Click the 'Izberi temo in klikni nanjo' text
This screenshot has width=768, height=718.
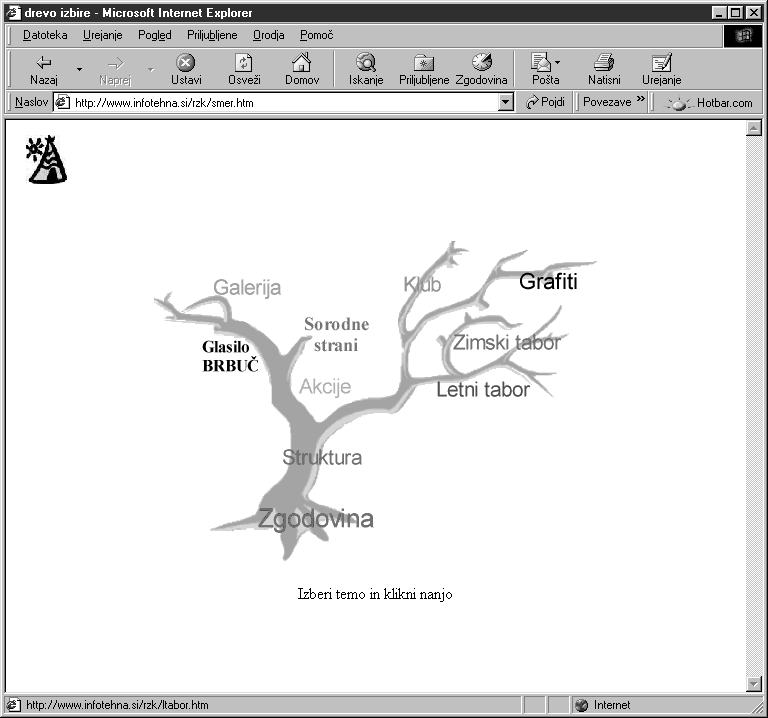tap(375, 594)
